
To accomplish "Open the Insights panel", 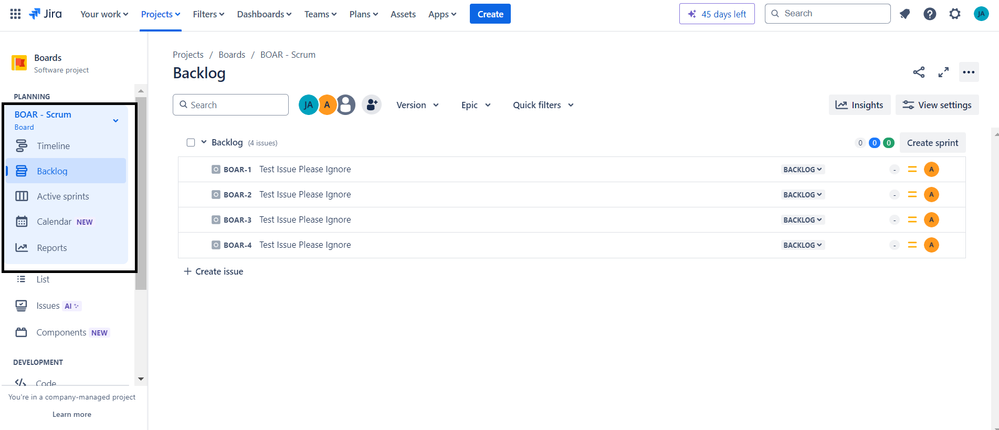I will pos(859,105).
